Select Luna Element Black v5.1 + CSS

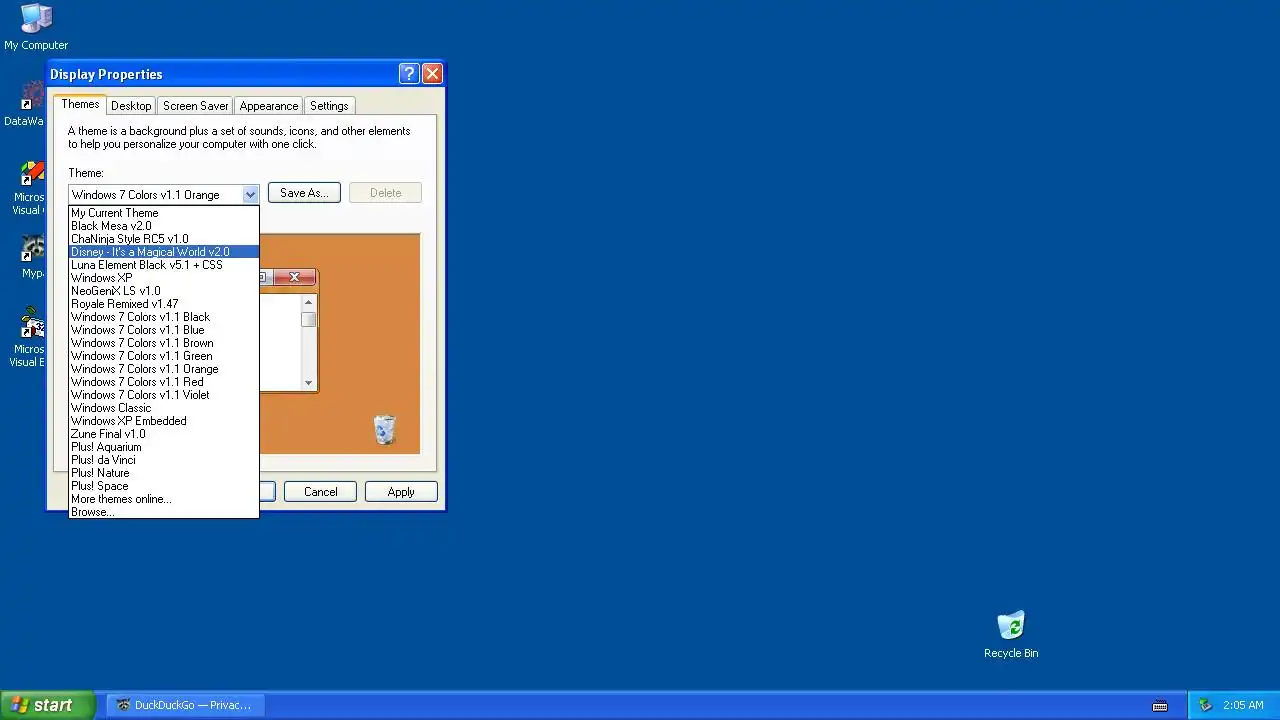tap(164, 265)
